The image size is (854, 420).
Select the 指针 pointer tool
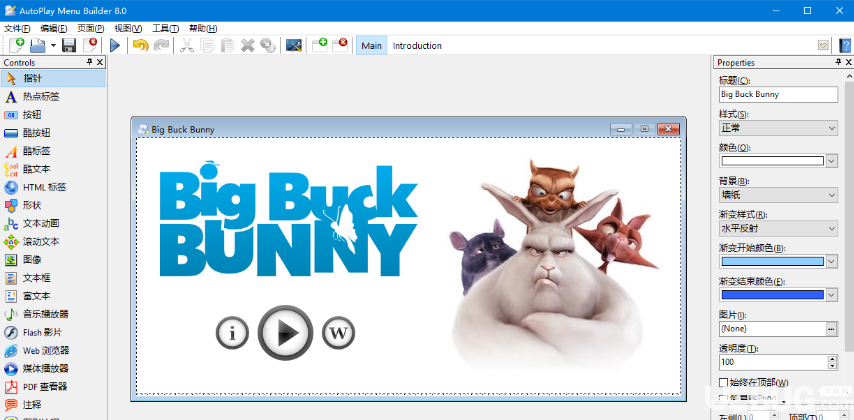point(53,78)
